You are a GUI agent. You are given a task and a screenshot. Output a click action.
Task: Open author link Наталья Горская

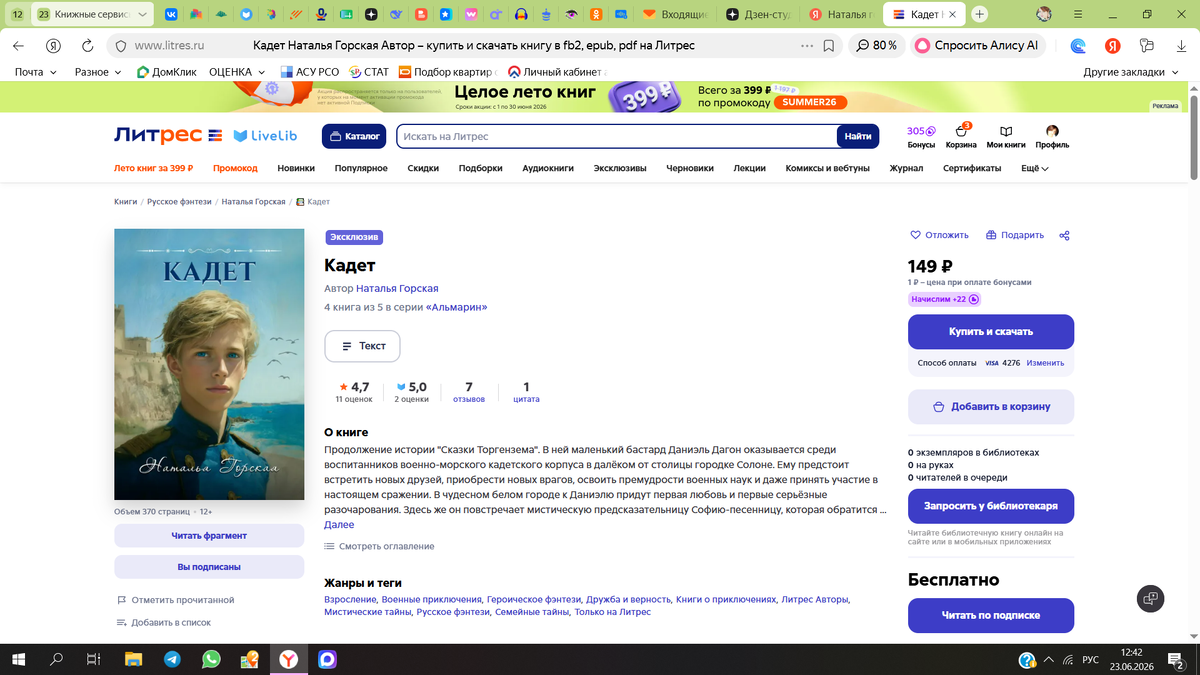click(397, 288)
